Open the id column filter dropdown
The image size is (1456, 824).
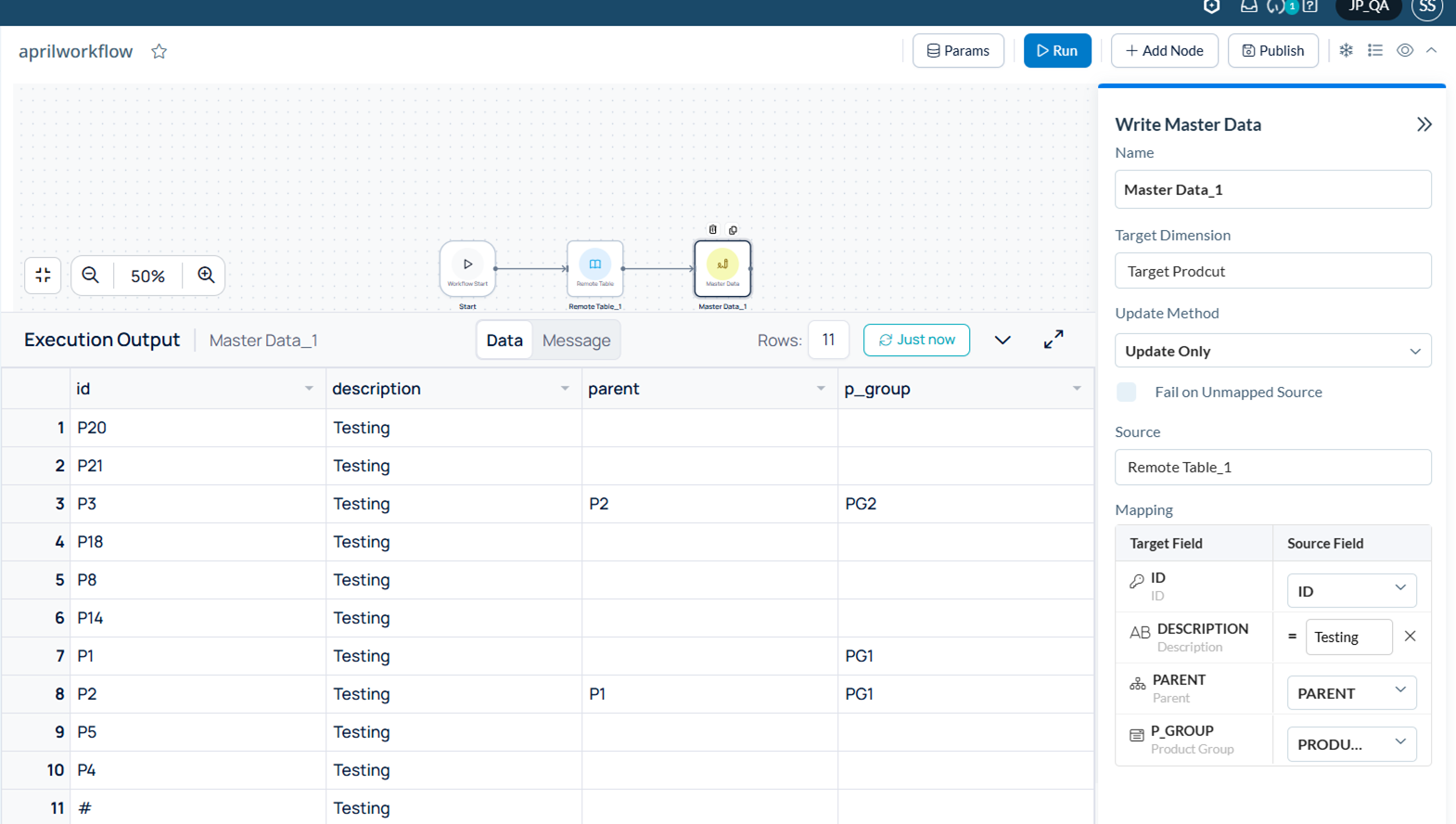click(309, 389)
